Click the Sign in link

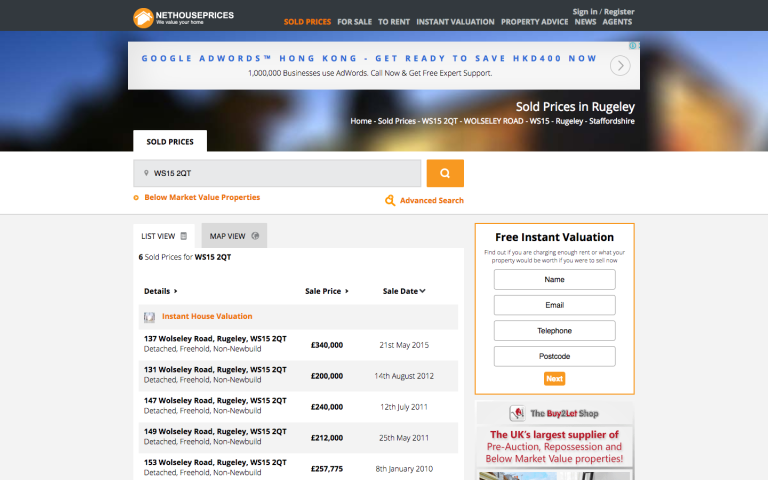[584, 11]
